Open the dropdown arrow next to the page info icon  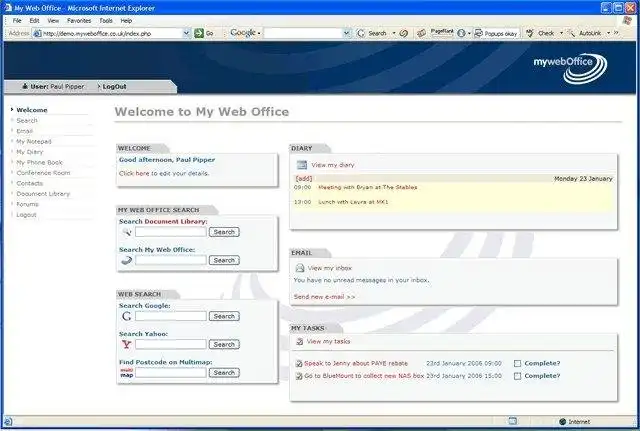point(469,33)
